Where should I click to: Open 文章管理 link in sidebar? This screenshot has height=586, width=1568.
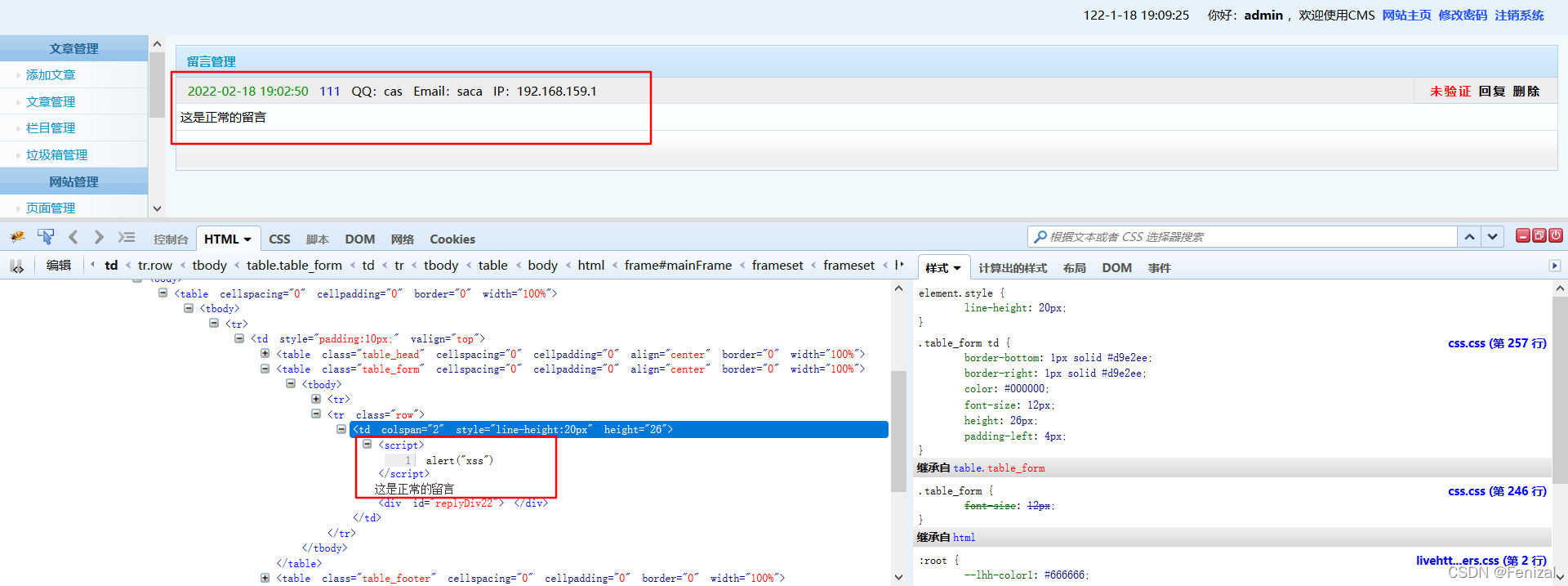pyautogui.click(x=51, y=102)
